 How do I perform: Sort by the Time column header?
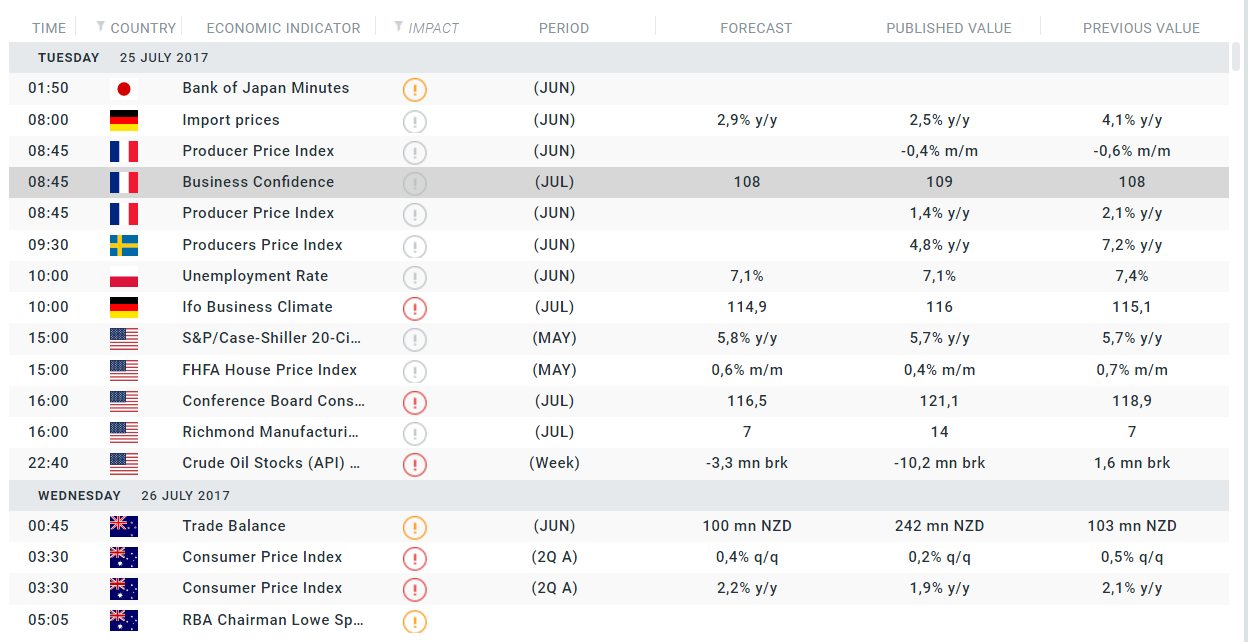(x=49, y=28)
